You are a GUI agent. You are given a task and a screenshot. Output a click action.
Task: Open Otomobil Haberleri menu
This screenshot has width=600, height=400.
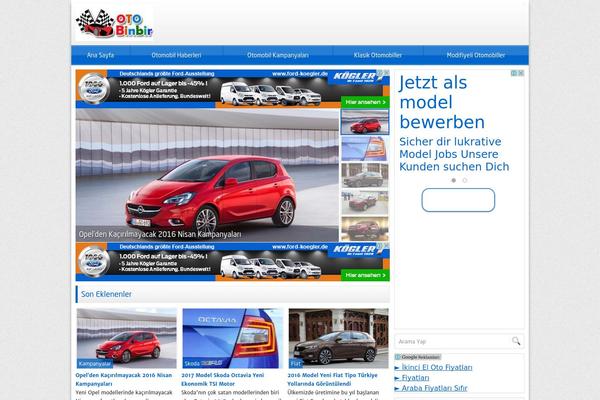coord(176,55)
